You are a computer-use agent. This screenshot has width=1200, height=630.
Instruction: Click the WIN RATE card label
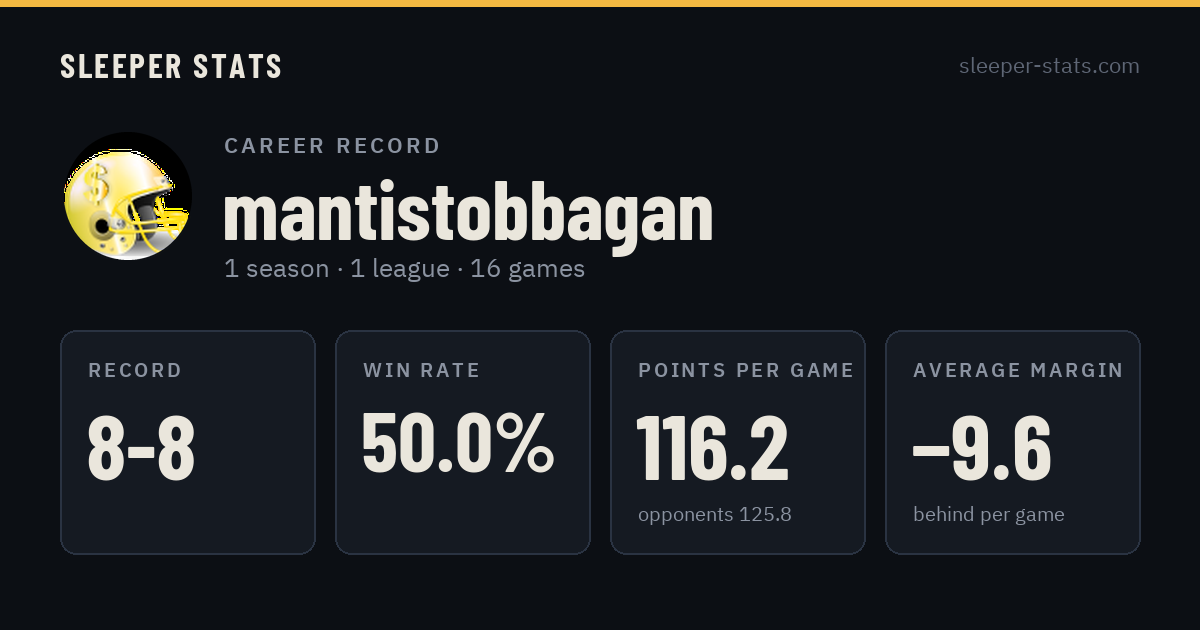[x=422, y=371]
